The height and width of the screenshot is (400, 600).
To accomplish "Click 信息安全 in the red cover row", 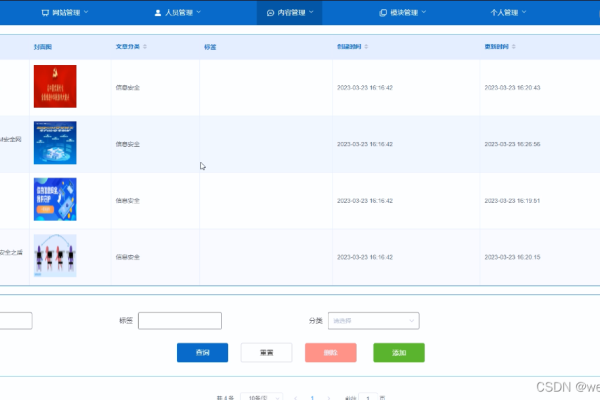I will pyautogui.click(x=128, y=88).
